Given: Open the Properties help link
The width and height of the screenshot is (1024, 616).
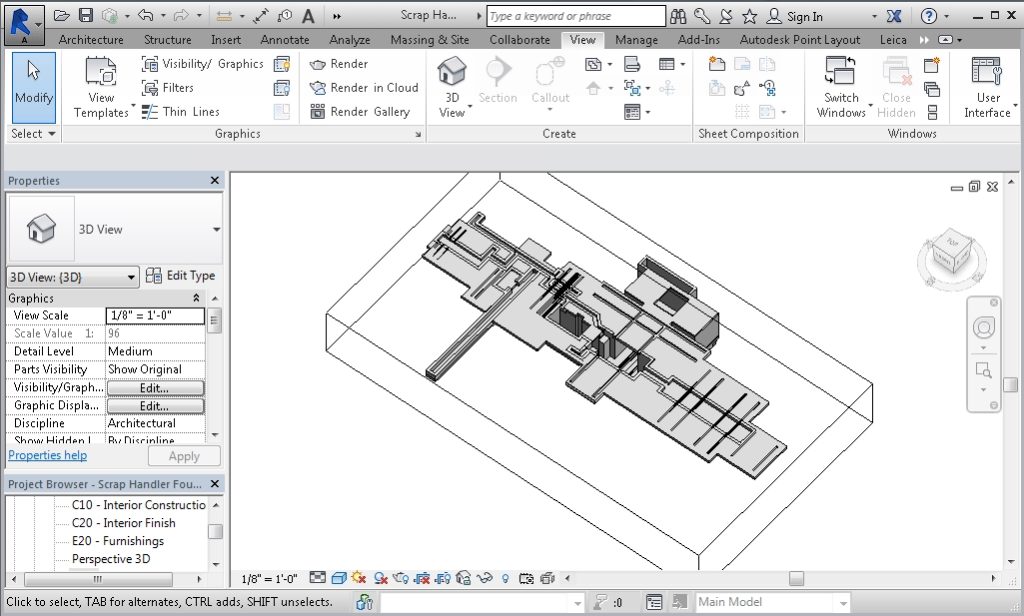Looking at the screenshot, I should [x=47, y=455].
